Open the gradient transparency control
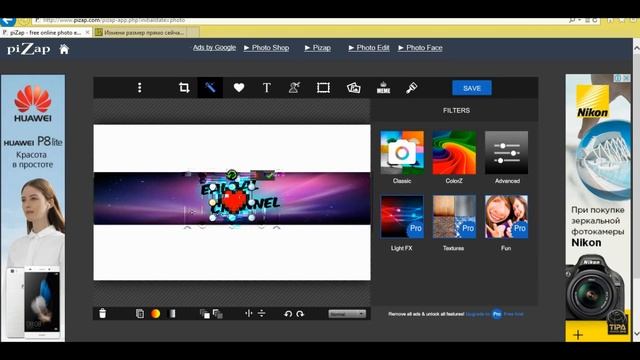640x360 pixels. pos(172,313)
